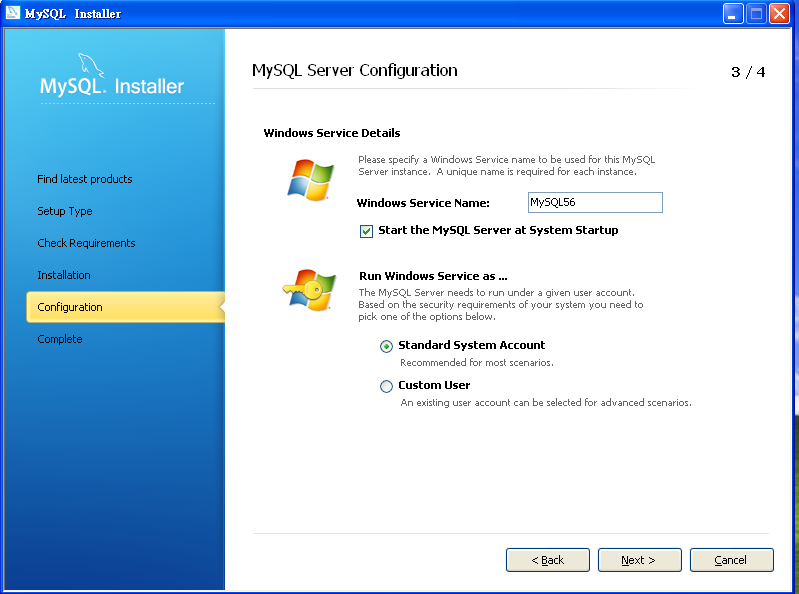The height and width of the screenshot is (594, 799).
Task: Click the MySQL Installer title bar icon
Action: (13, 13)
